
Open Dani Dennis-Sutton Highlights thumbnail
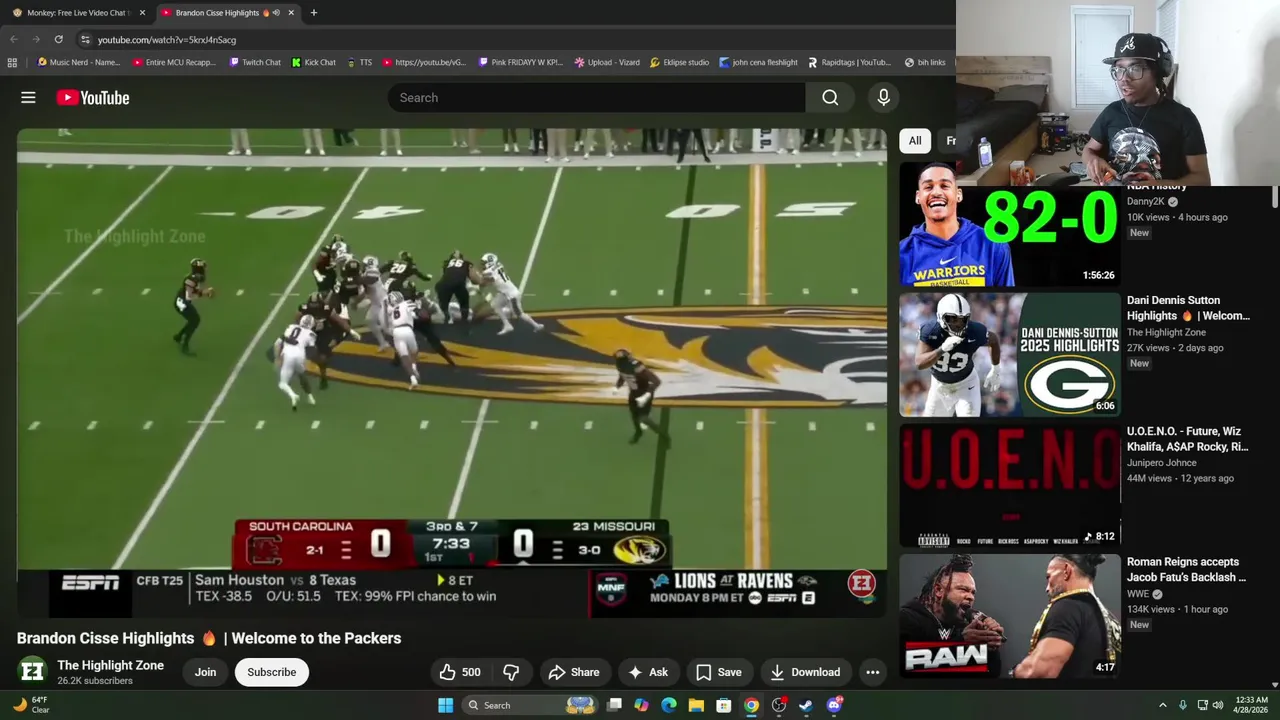coord(1010,354)
